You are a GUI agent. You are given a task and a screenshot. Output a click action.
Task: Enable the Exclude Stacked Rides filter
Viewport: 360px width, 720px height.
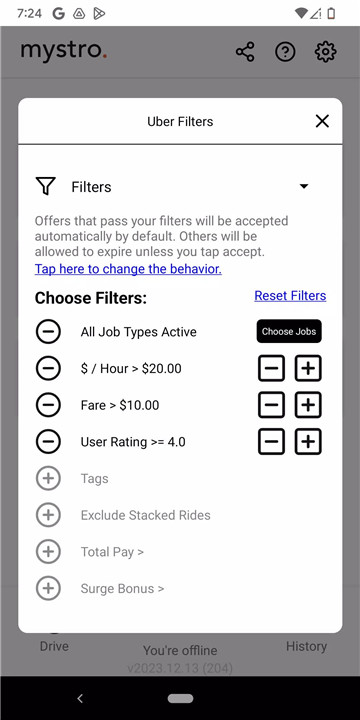pyautogui.click(x=48, y=515)
